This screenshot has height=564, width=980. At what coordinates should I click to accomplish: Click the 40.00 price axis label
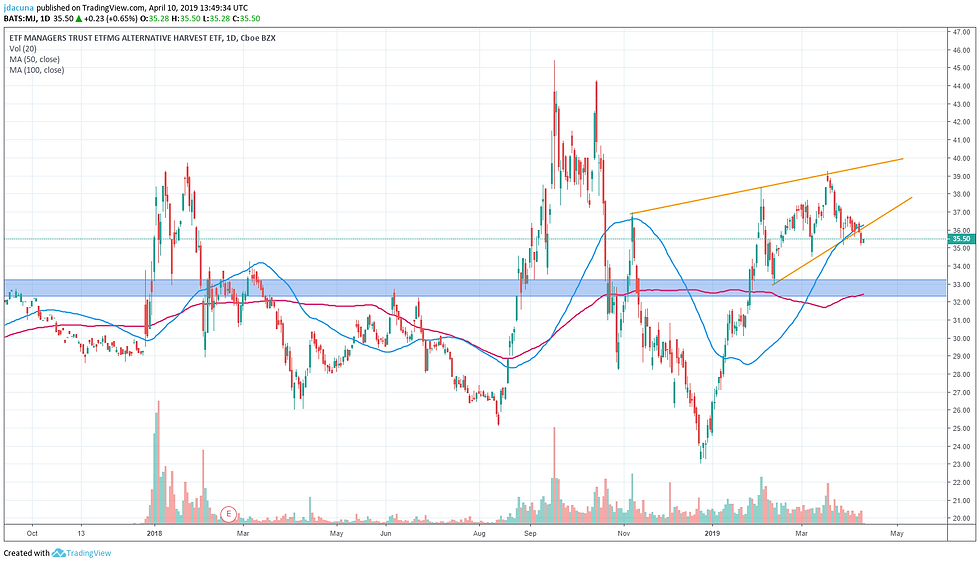point(961,158)
